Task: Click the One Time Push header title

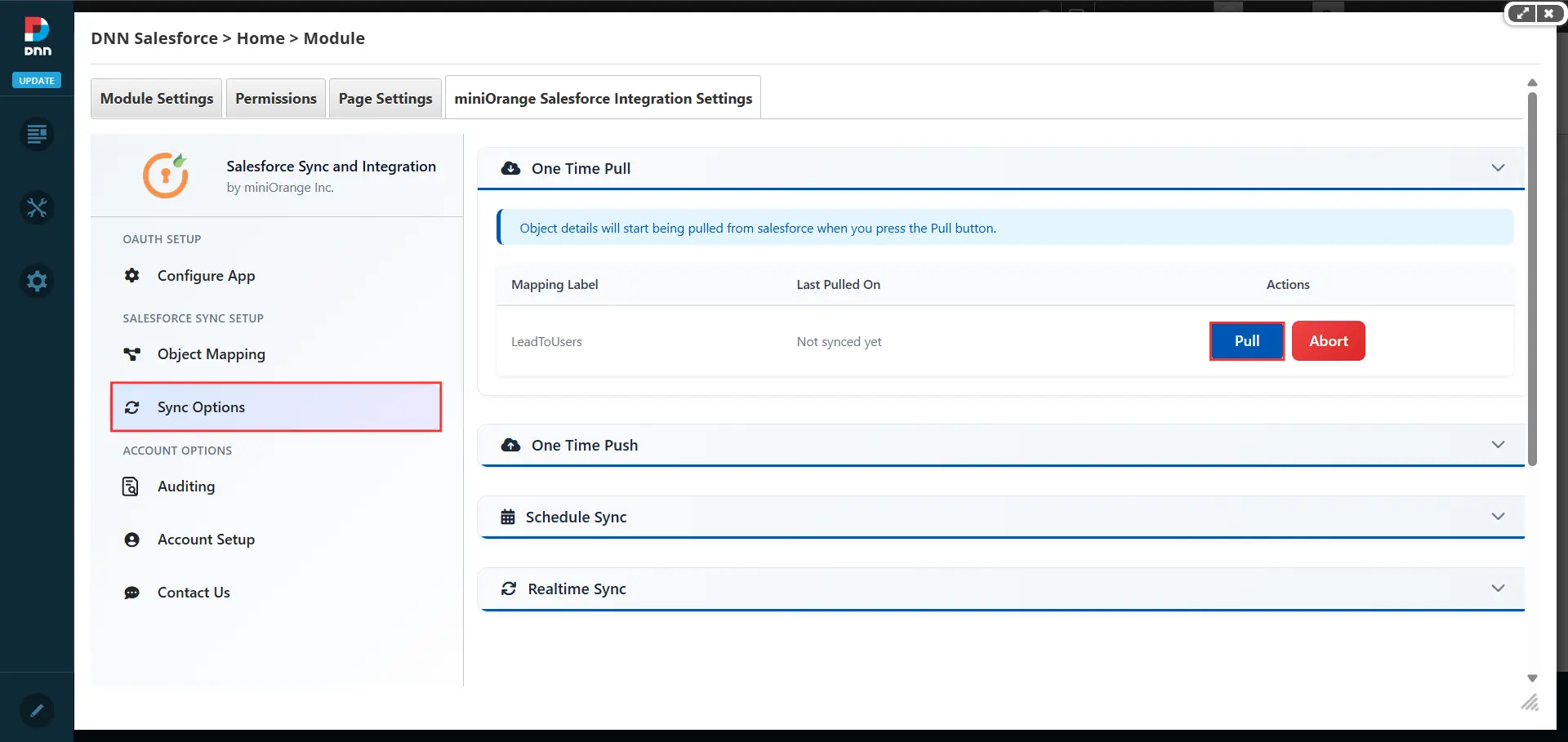Action: [x=585, y=445]
